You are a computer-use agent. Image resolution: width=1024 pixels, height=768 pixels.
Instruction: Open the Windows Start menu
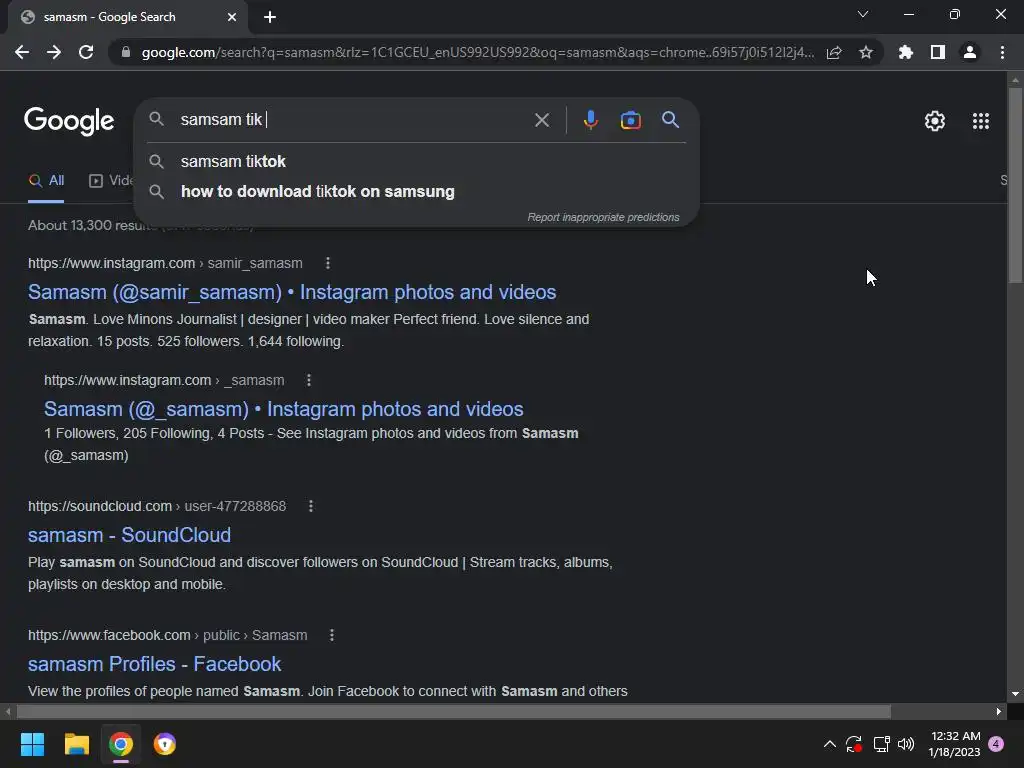(x=32, y=744)
